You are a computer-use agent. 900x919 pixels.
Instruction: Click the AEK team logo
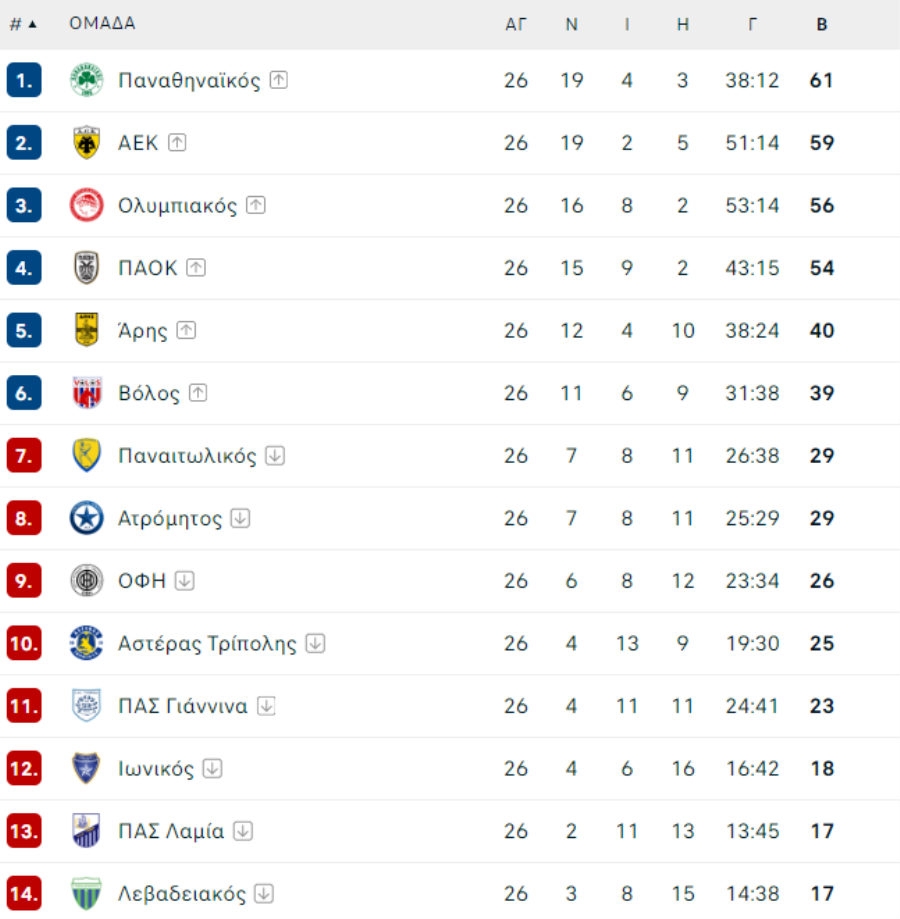click(86, 143)
